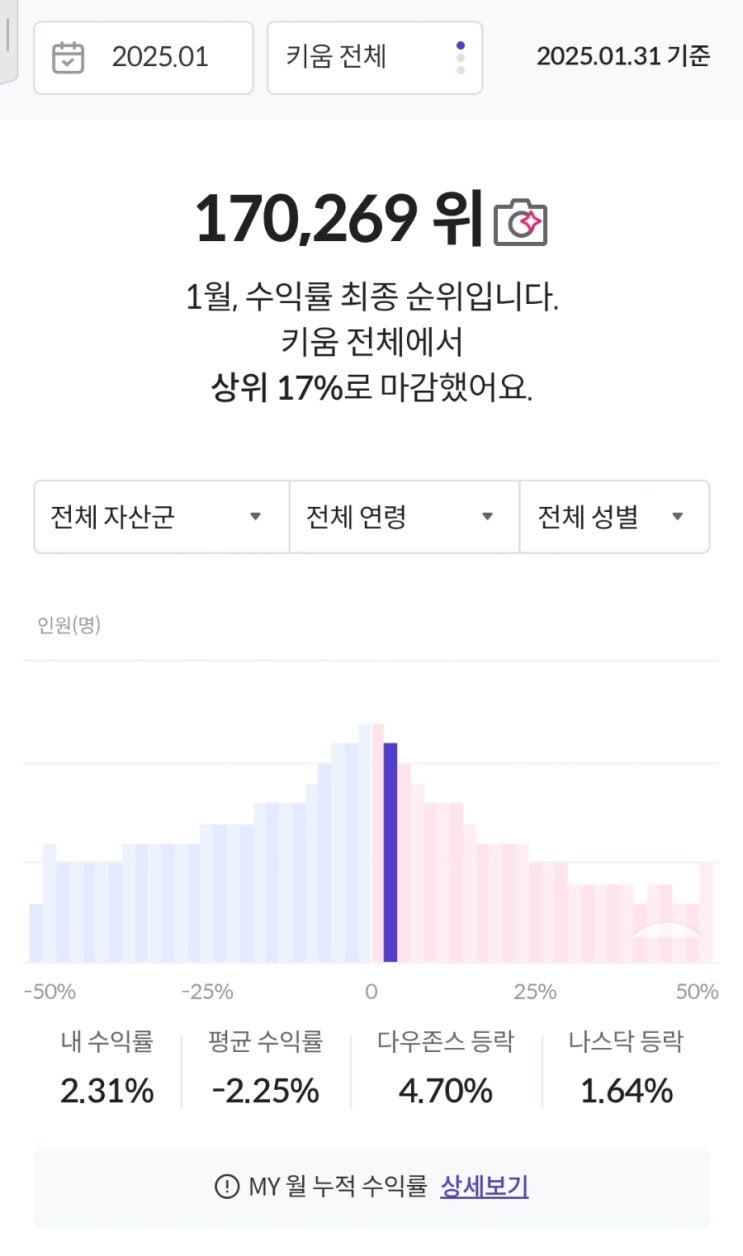
Task: Tap the 평균 수익률 -2.25% stat
Action: pos(266,1068)
